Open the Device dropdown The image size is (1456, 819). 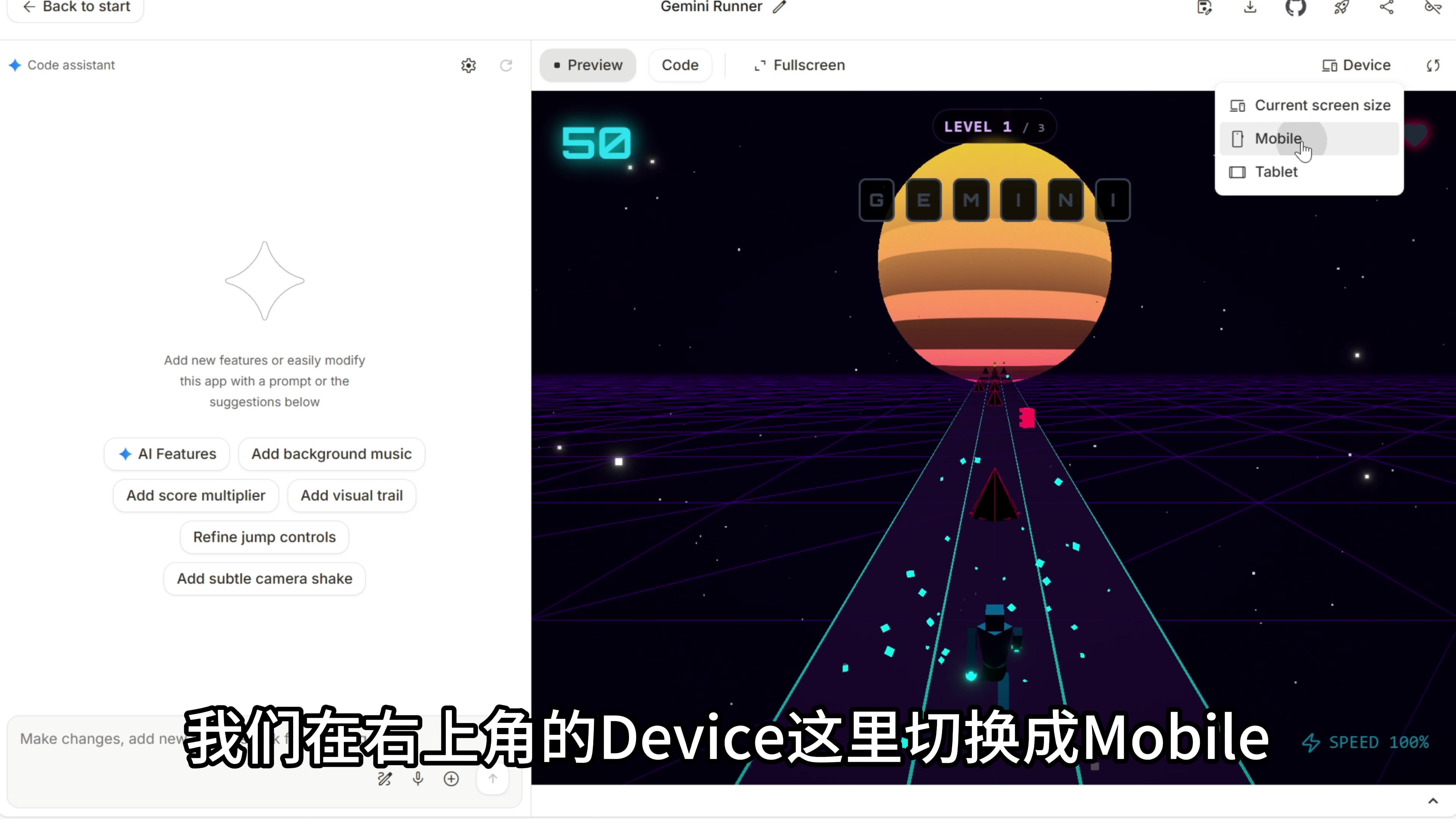pos(1357,66)
